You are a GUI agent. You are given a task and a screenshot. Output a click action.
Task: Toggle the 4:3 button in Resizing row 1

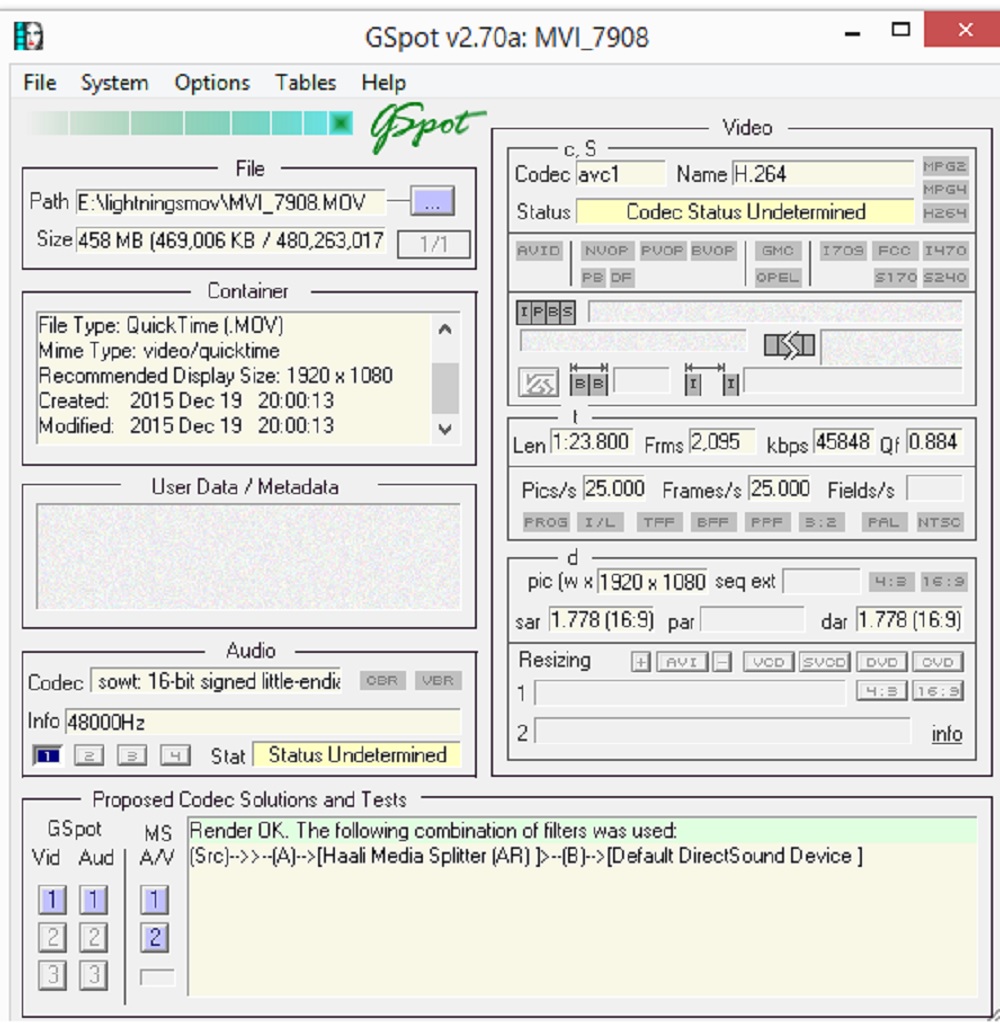coord(881,691)
